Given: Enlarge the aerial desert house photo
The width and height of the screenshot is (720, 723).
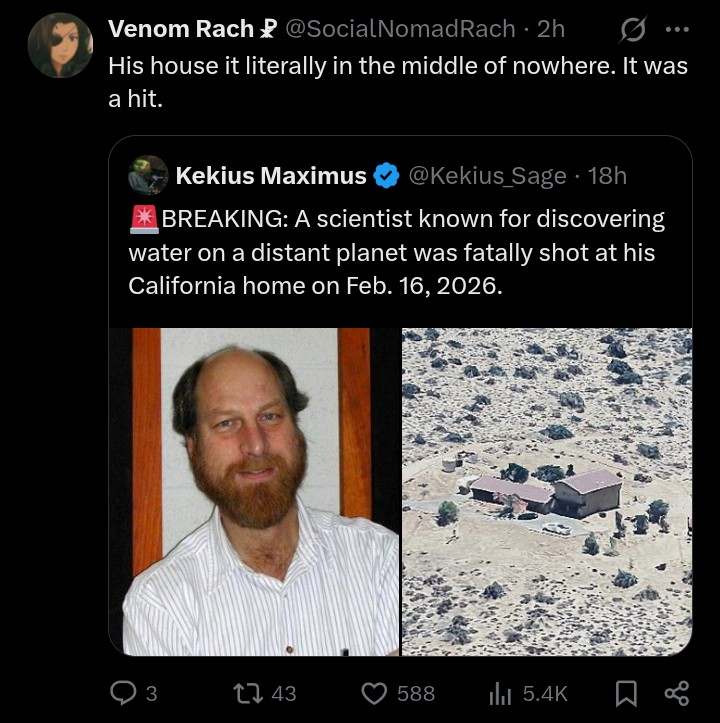Looking at the screenshot, I should (546, 491).
